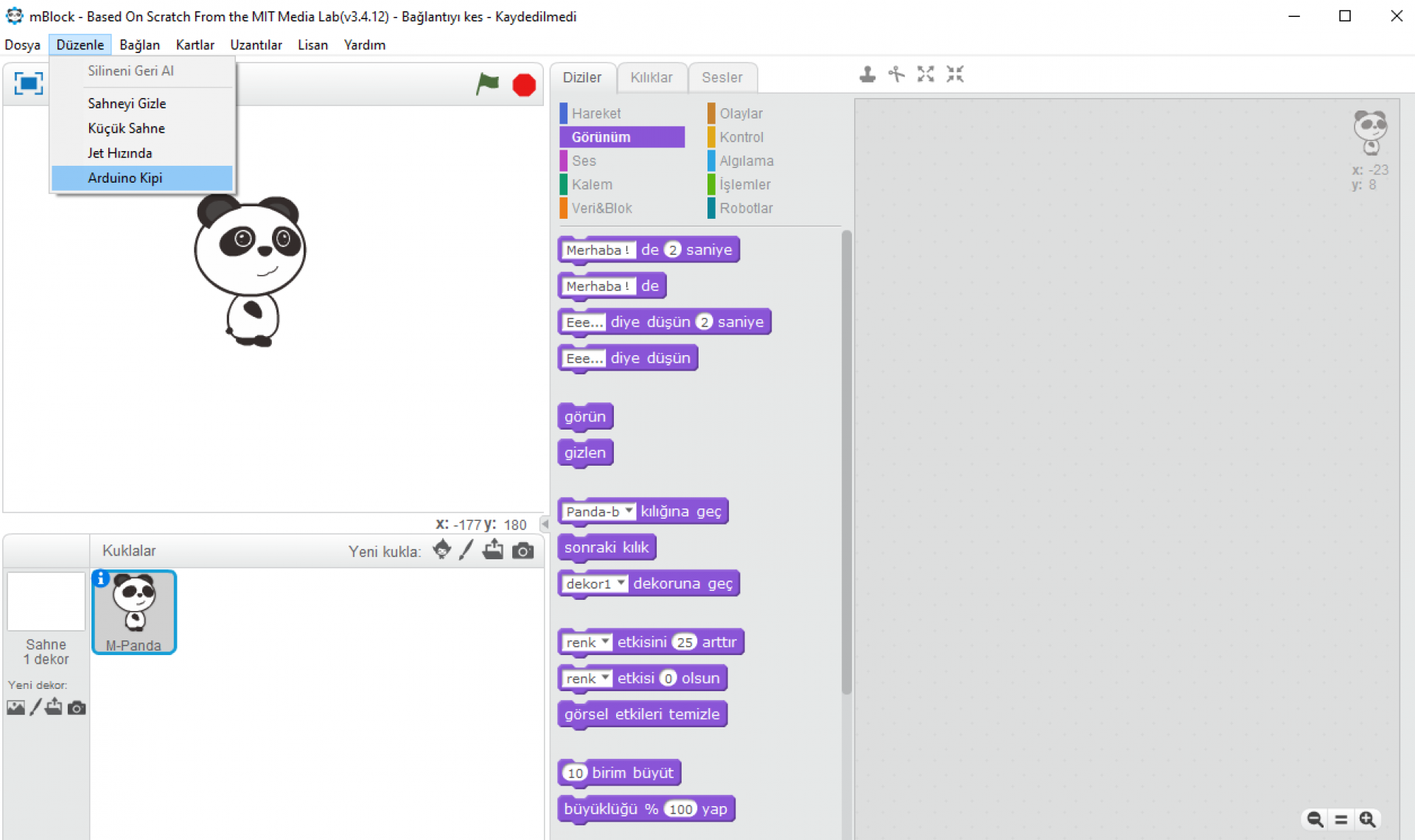Select Küçük Sahne menu entry
The image size is (1415, 840).
coord(142,128)
